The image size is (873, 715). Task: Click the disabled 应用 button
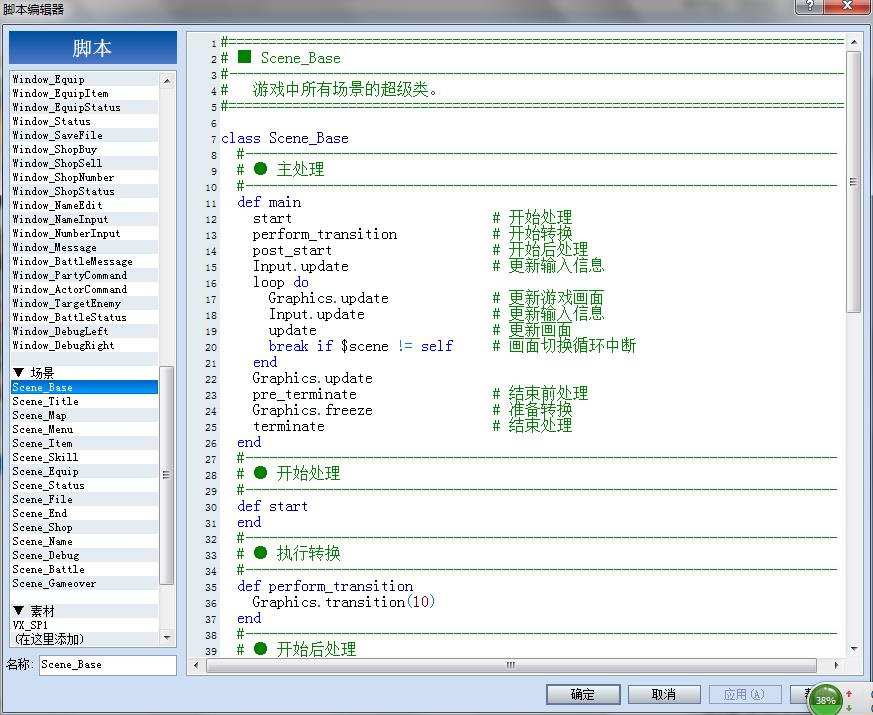point(744,694)
